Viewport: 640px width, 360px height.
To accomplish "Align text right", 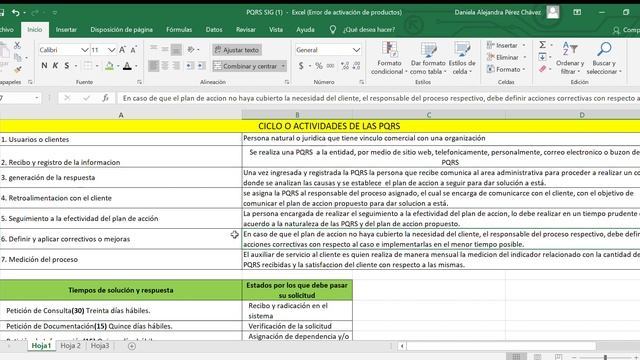I will point(176,66).
